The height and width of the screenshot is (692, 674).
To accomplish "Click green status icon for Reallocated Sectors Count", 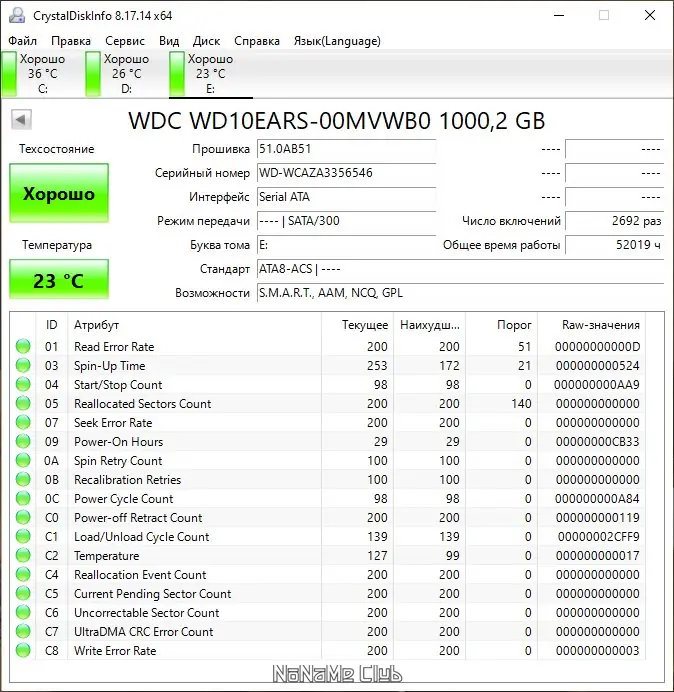I will [x=23, y=403].
